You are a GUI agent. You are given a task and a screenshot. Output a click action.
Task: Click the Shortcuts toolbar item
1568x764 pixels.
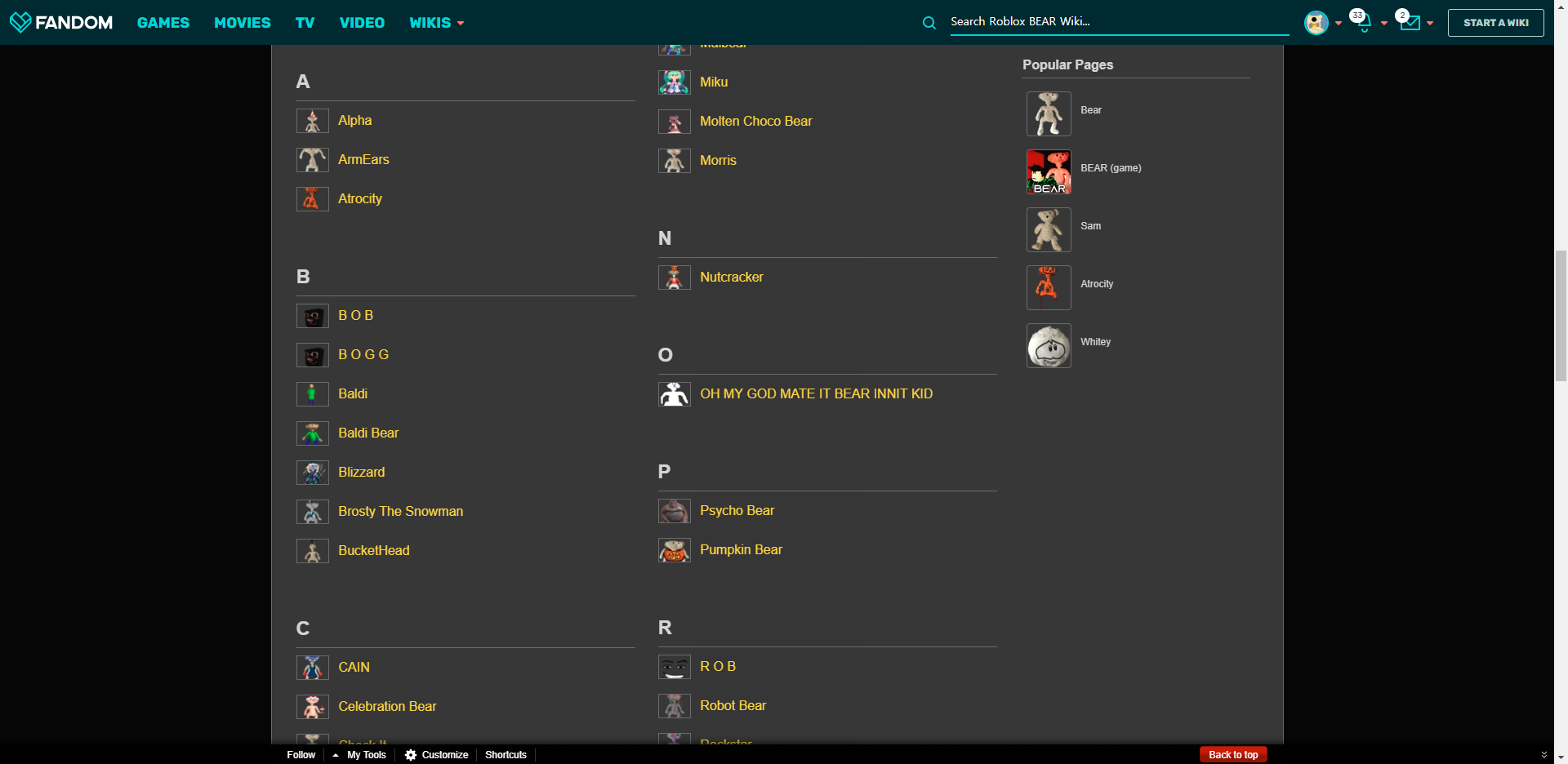[x=506, y=755]
